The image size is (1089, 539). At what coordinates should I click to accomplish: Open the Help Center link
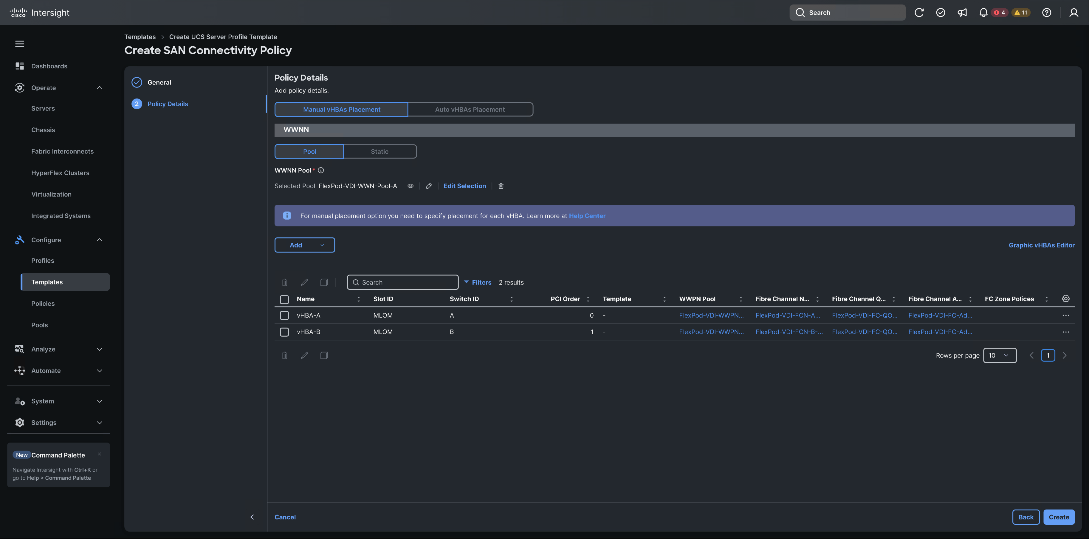click(x=587, y=216)
